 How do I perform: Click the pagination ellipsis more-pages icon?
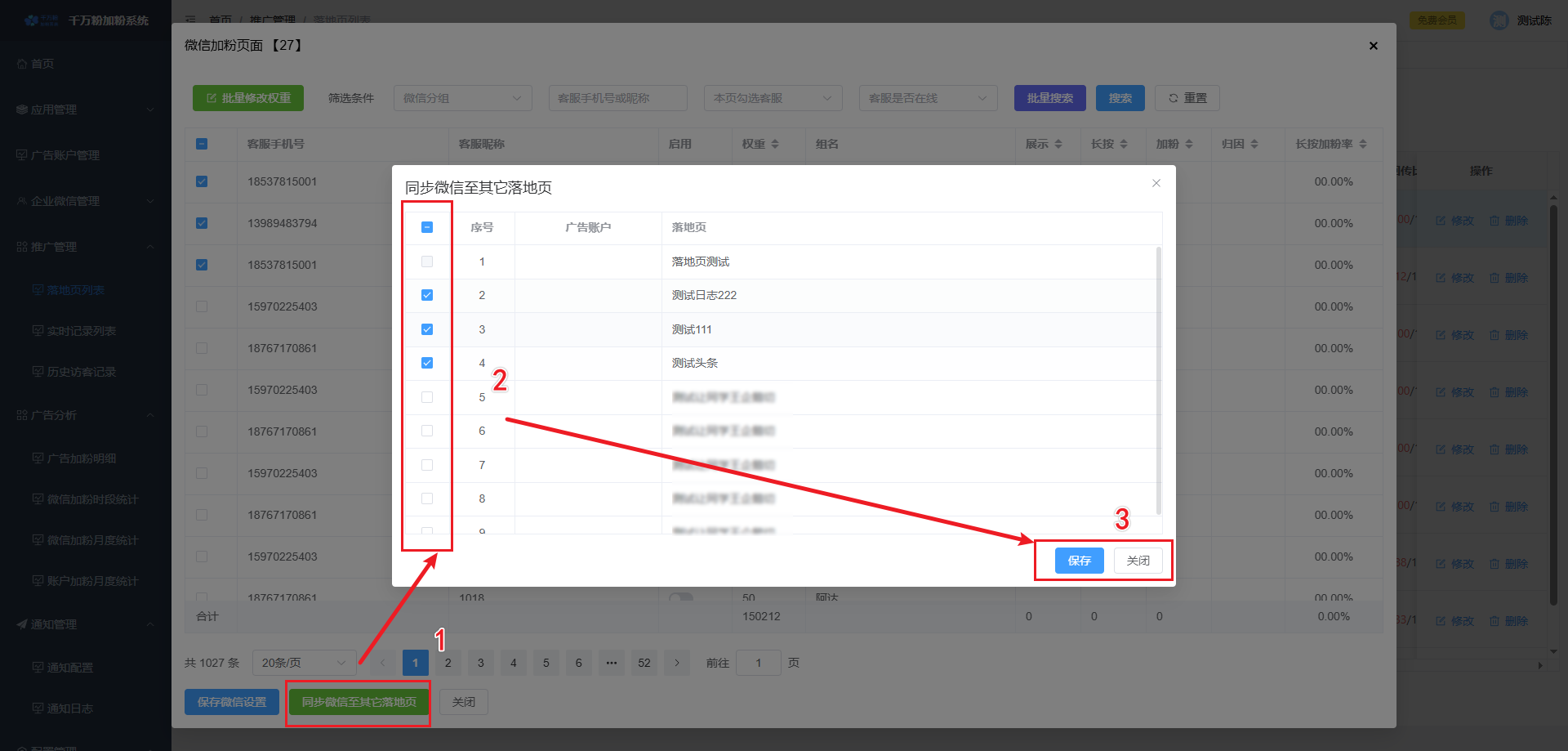coord(612,663)
